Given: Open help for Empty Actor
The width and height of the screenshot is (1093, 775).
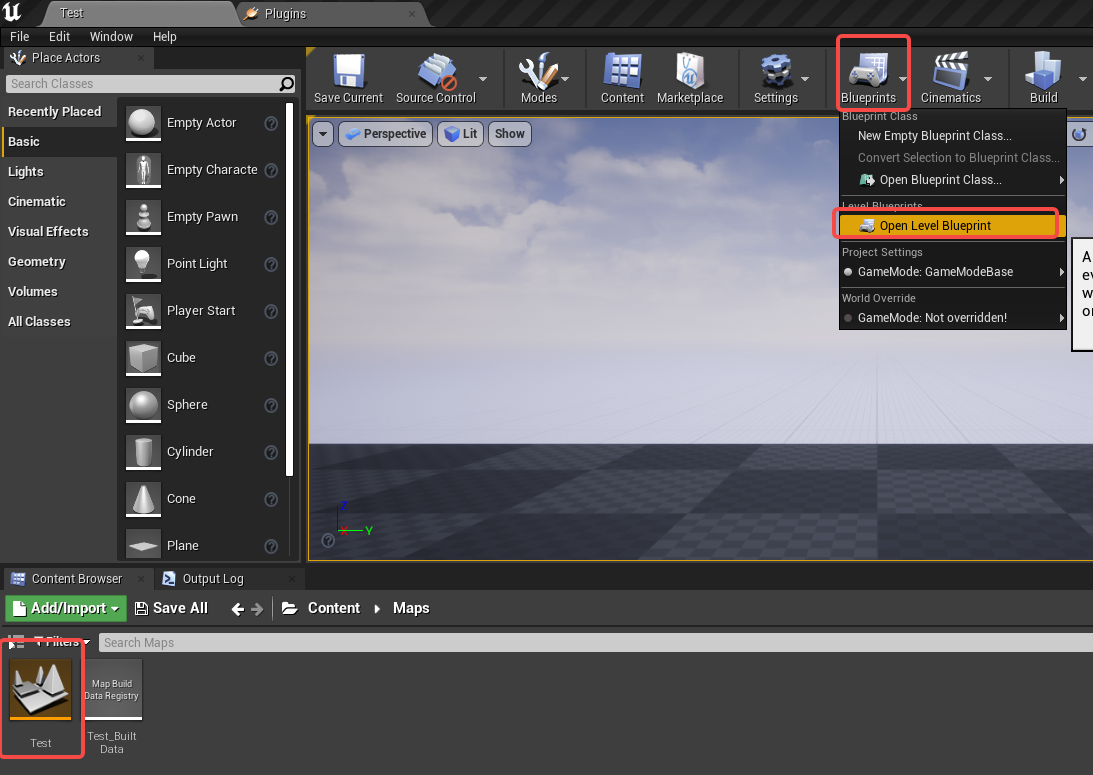Looking at the screenshot, I should (271, 123).
